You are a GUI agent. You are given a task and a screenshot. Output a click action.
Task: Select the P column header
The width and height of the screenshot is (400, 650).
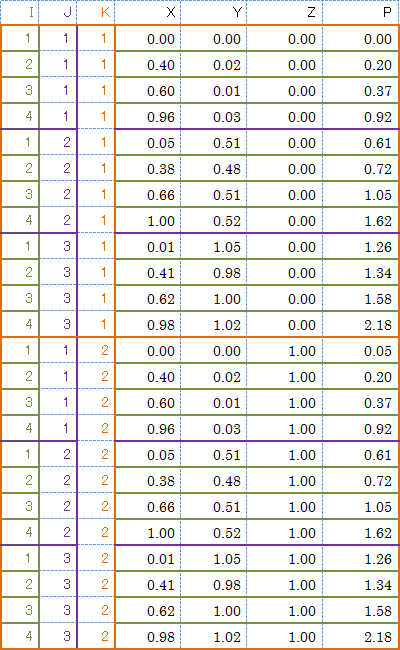pyautogui.click(x=361, y=12)
